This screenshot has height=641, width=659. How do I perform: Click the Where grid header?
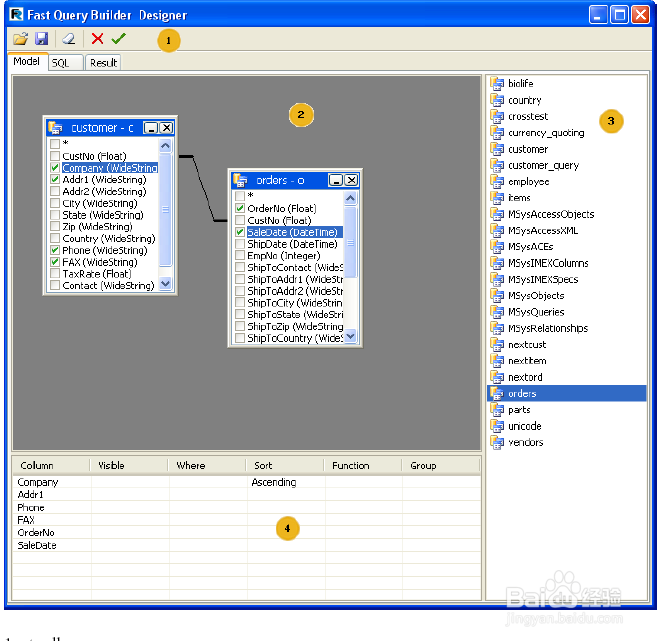click(x=207, y=466)
